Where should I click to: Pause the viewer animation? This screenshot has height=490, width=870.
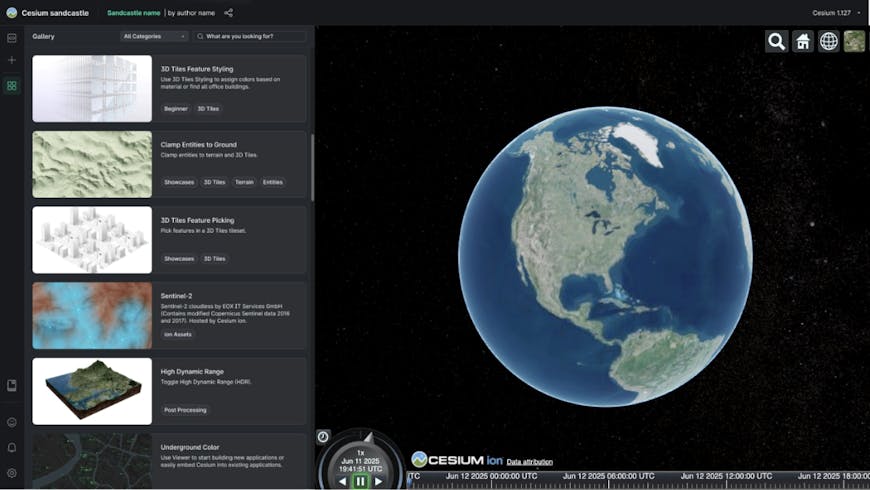pos(360,481)
